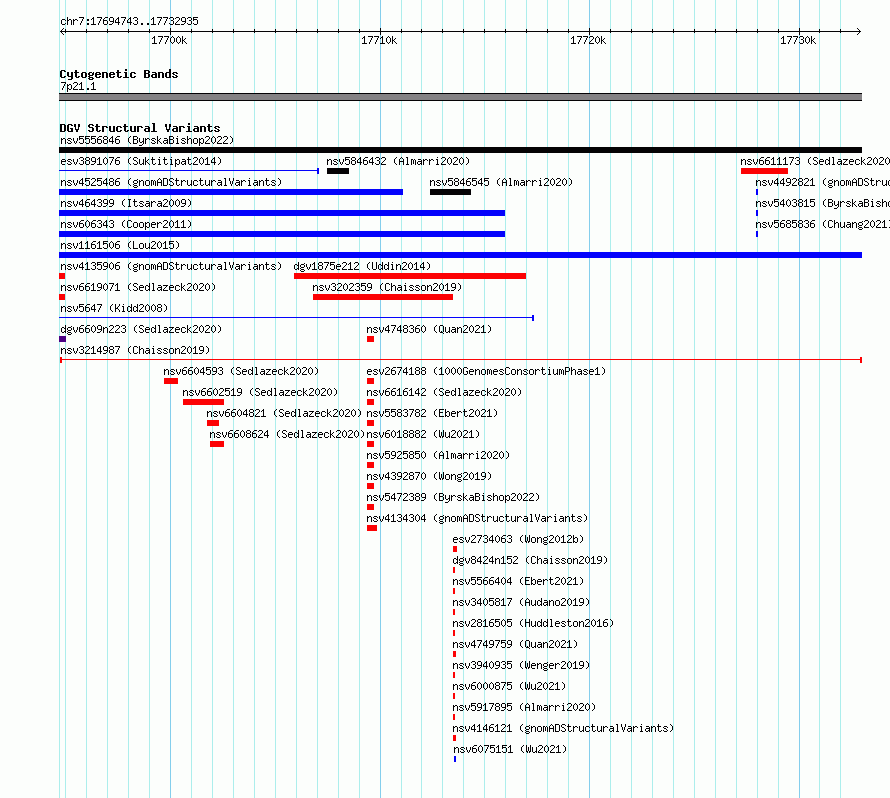This screenshot has height=798, width=890.
Task: Select the red nsv6611173 variant bar
Action: (764, 171)
